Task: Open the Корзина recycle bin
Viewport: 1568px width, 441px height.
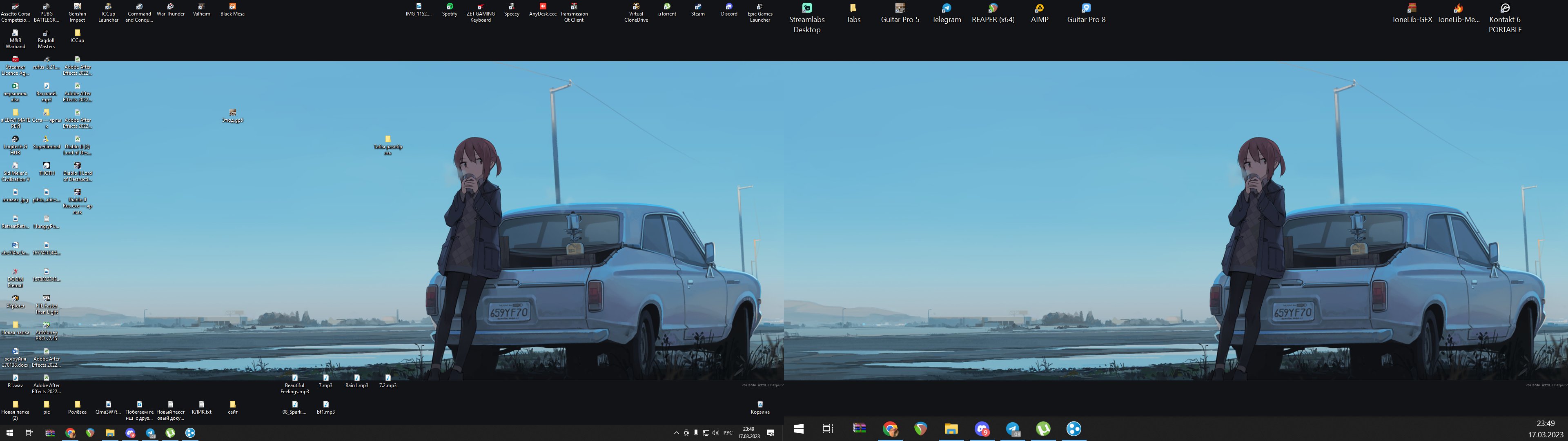Action: 759,408
